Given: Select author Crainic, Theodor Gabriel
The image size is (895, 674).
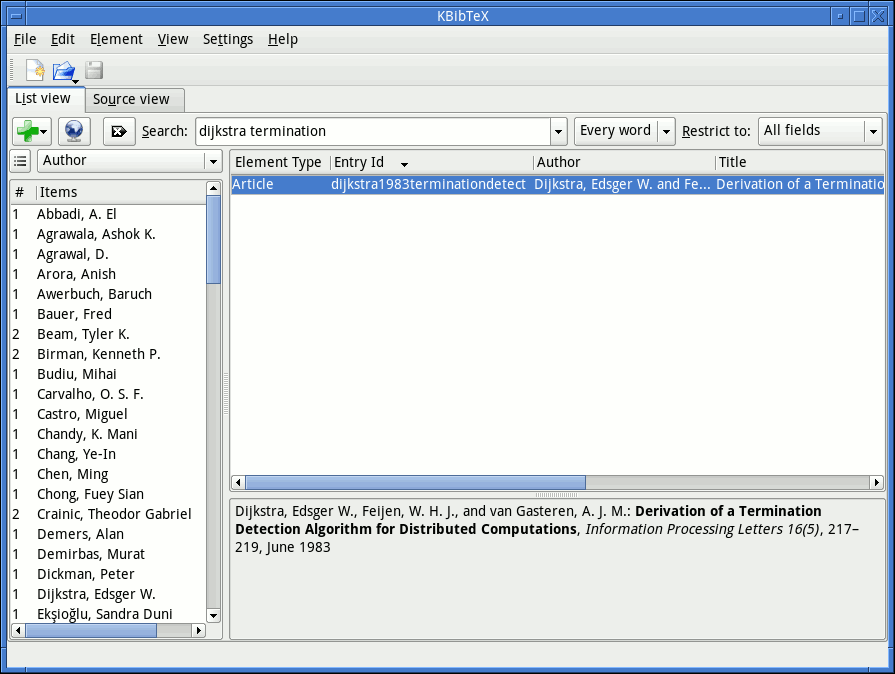Looking at the screenshot, I should 108,514.
